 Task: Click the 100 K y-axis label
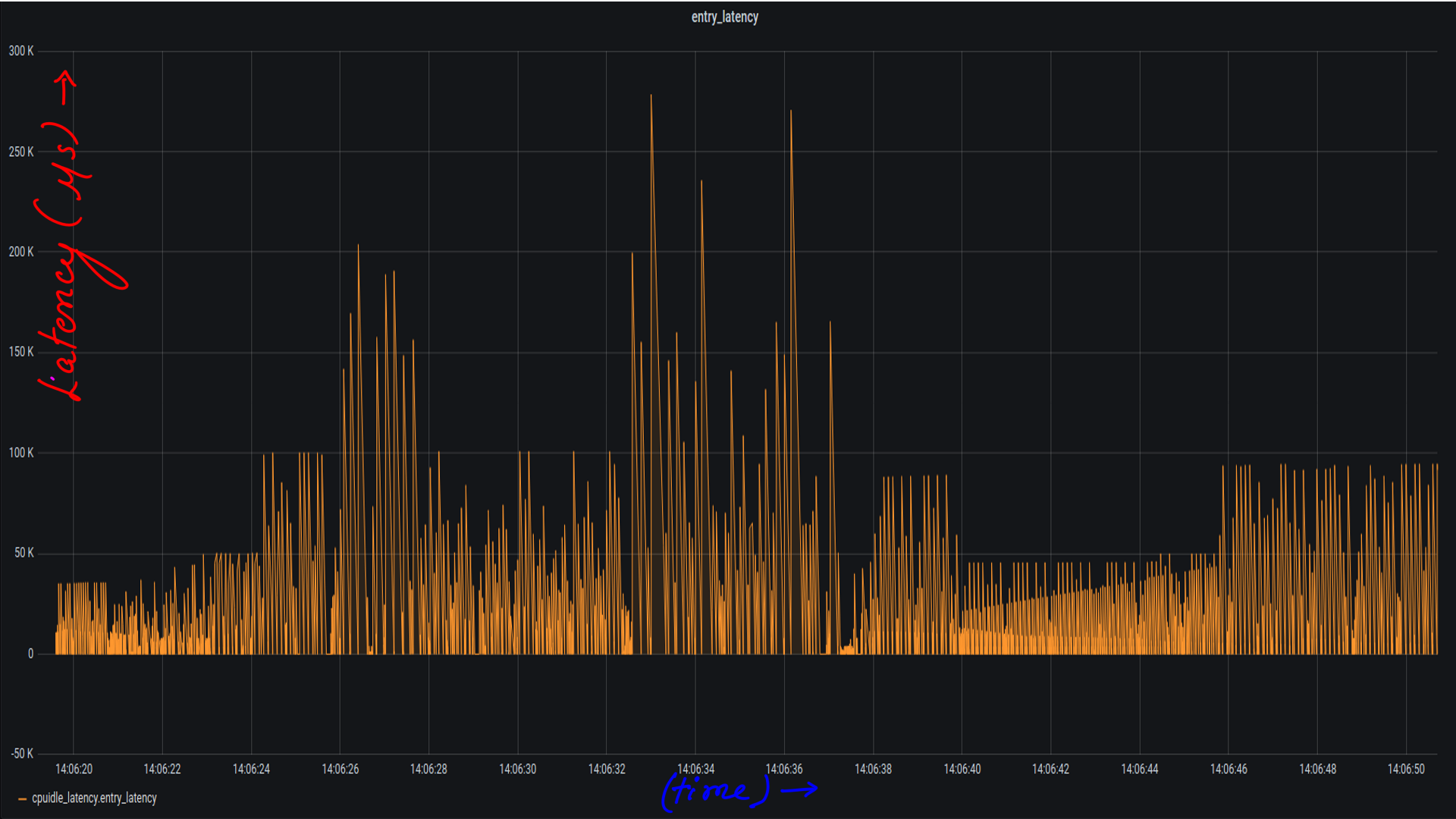21,453
